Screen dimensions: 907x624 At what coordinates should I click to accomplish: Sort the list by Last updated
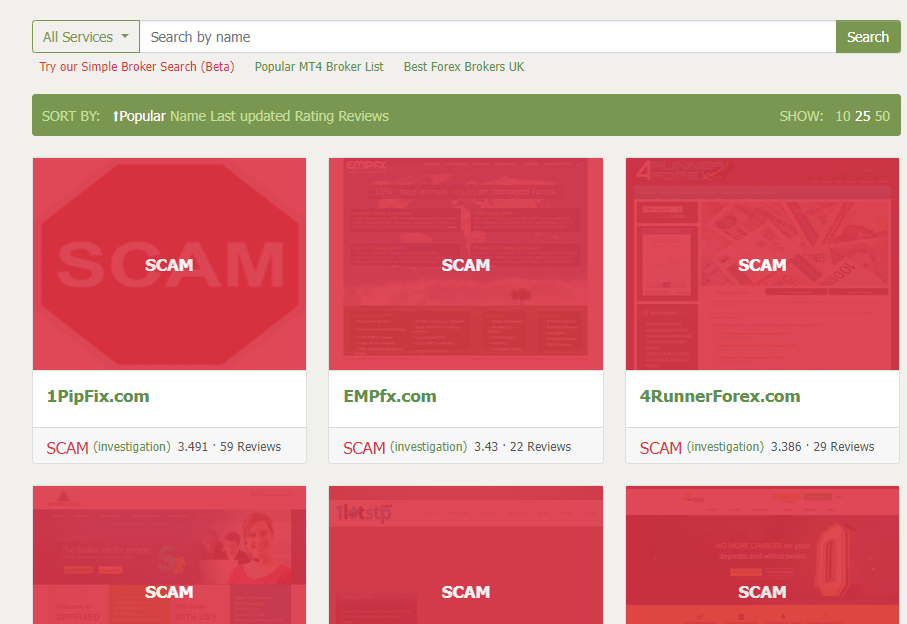[x=250, y=116]
